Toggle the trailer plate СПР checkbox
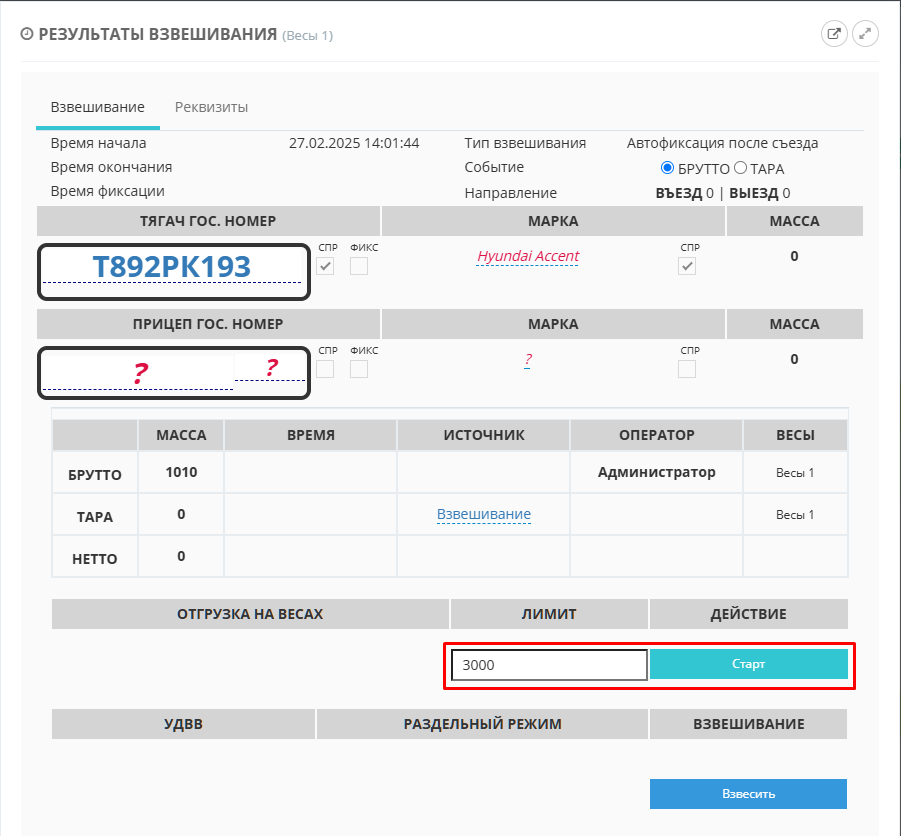The width and height of the screenshot is (901, 836). (x=325, y=369)
